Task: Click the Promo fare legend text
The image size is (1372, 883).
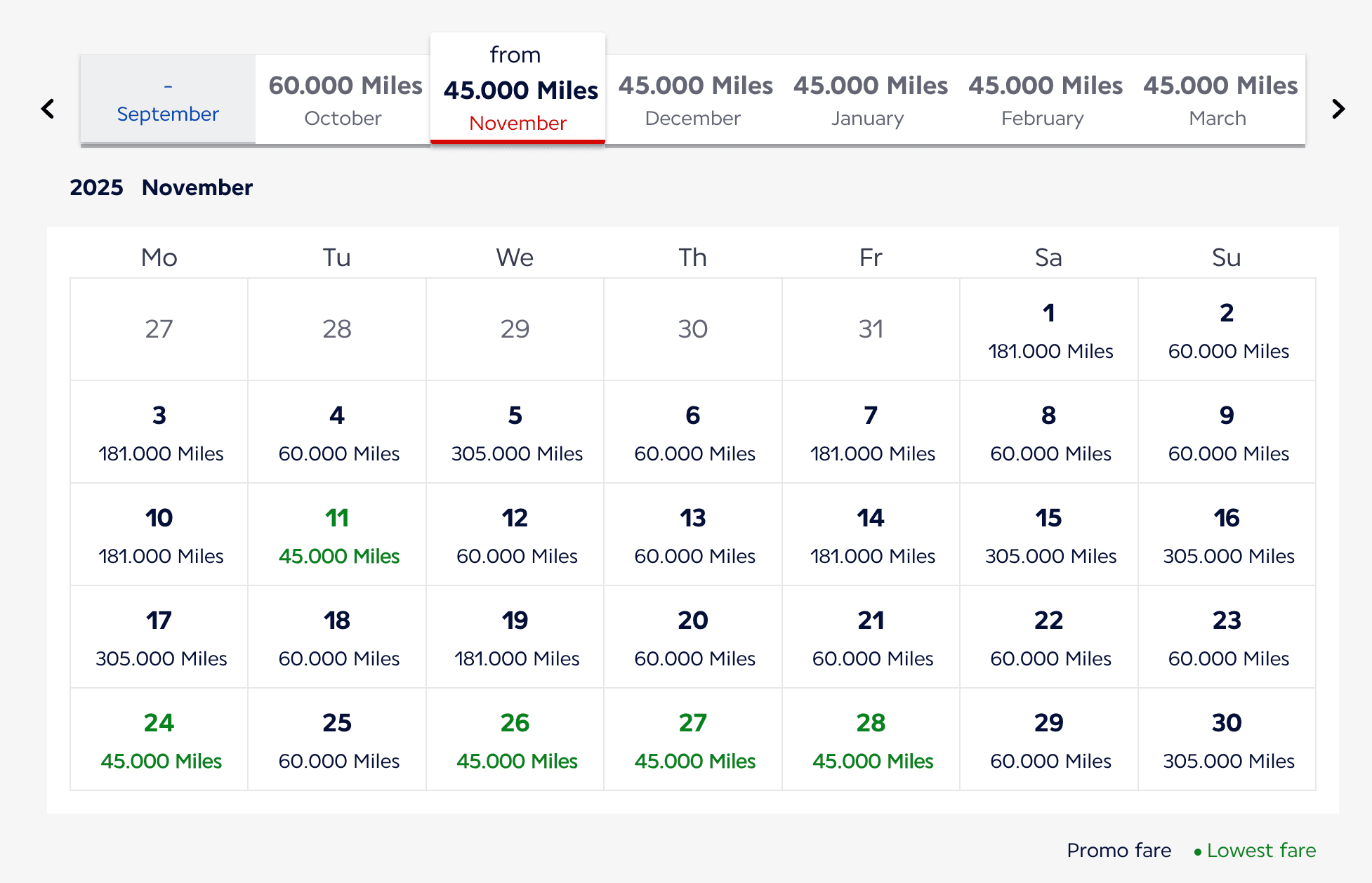Action: (1119, 850)
